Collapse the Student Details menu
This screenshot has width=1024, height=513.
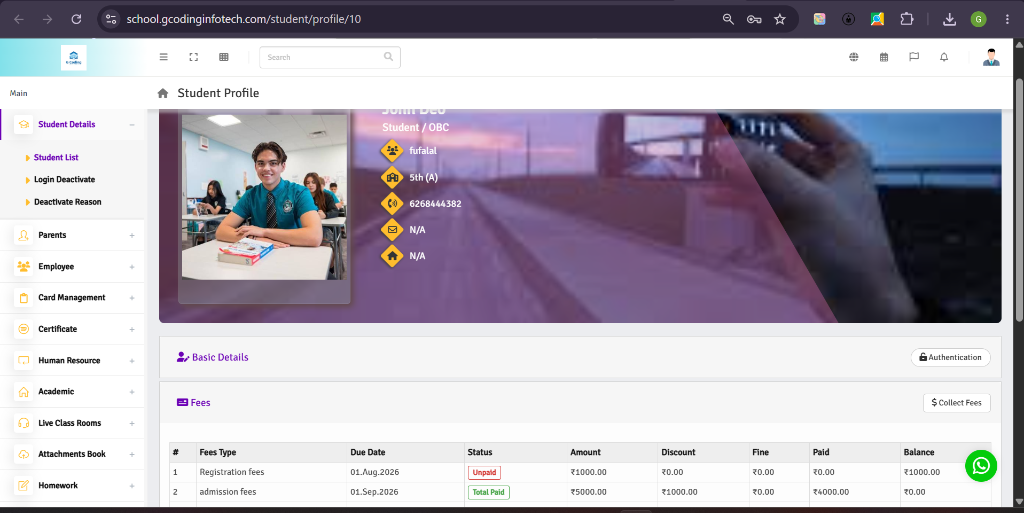click(x=72, y=124)
